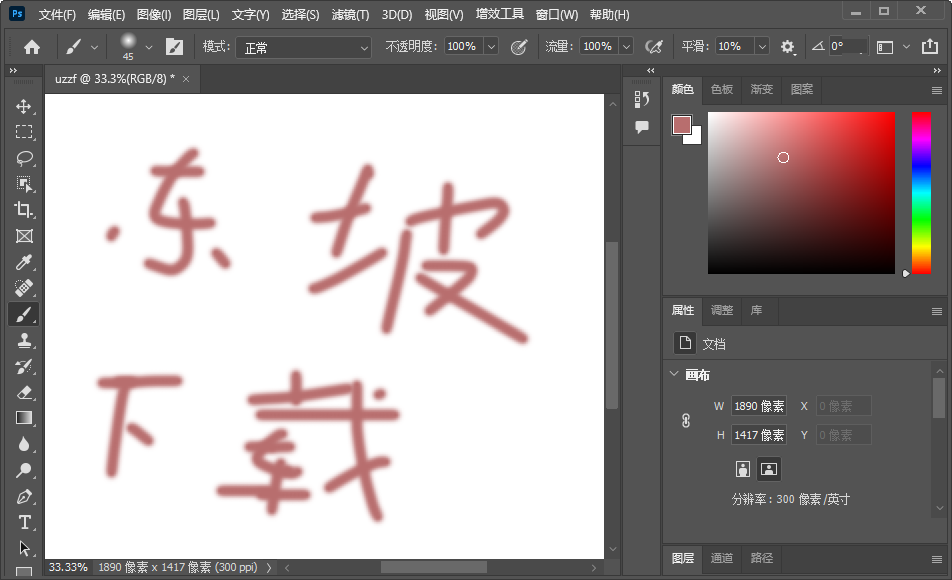
Task: Select the Eraser tool
Action: click(24, 393)
